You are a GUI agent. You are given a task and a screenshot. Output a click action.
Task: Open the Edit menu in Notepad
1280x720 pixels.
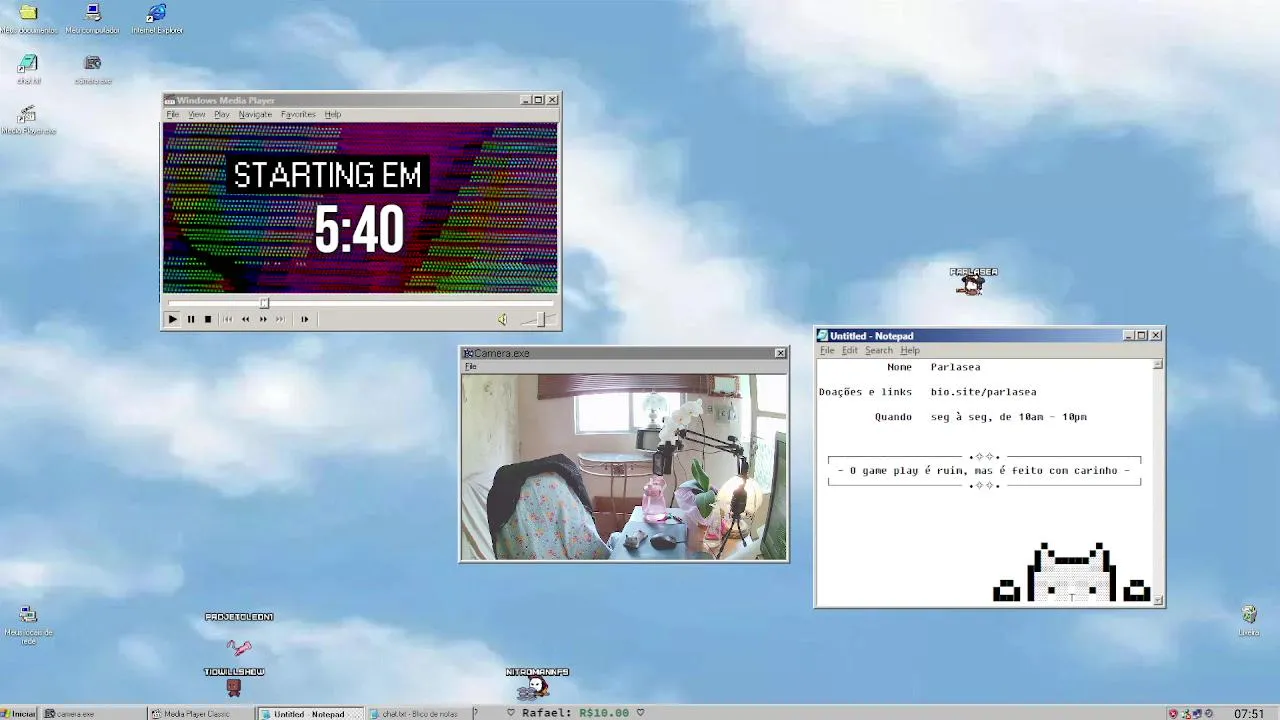point(850,350)
